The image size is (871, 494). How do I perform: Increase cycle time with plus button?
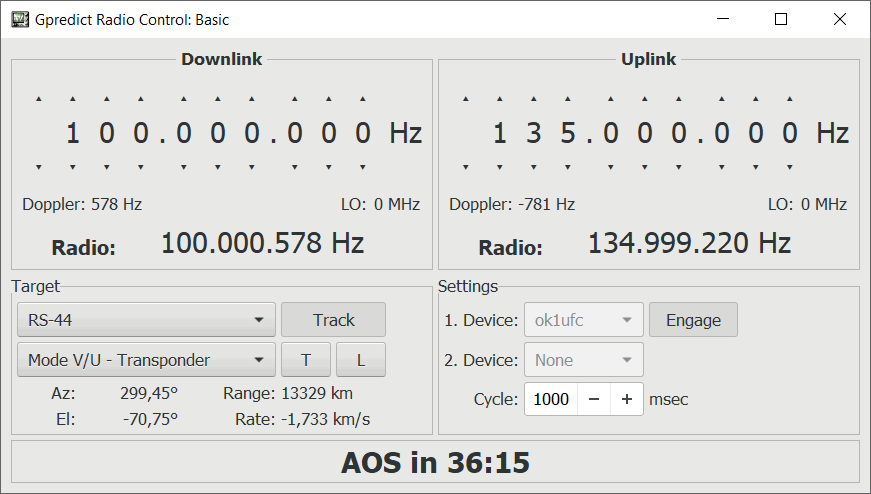627,399
